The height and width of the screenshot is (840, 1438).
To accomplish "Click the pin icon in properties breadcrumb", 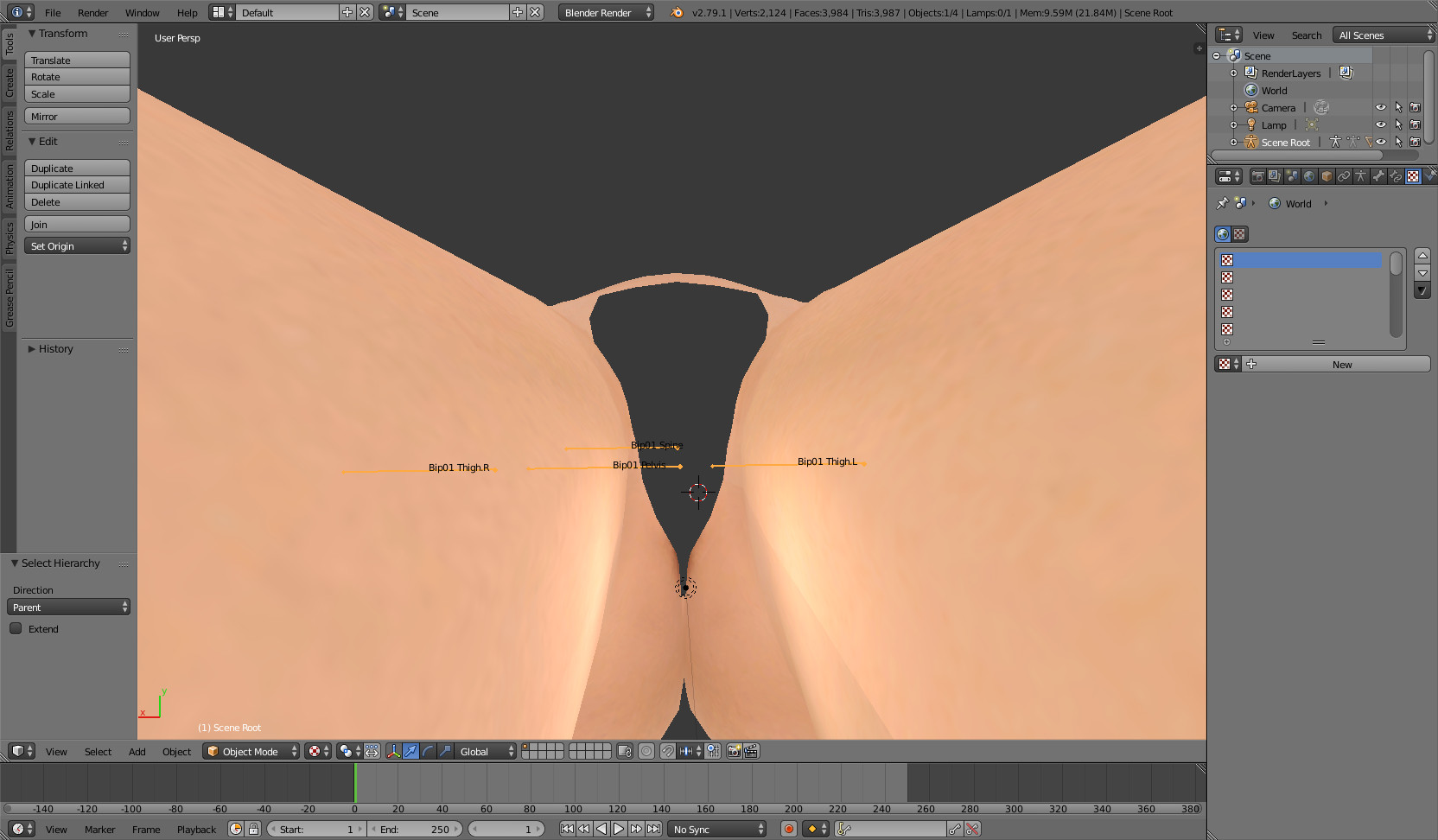I will pyautogui.click(x=1222, y=203).
